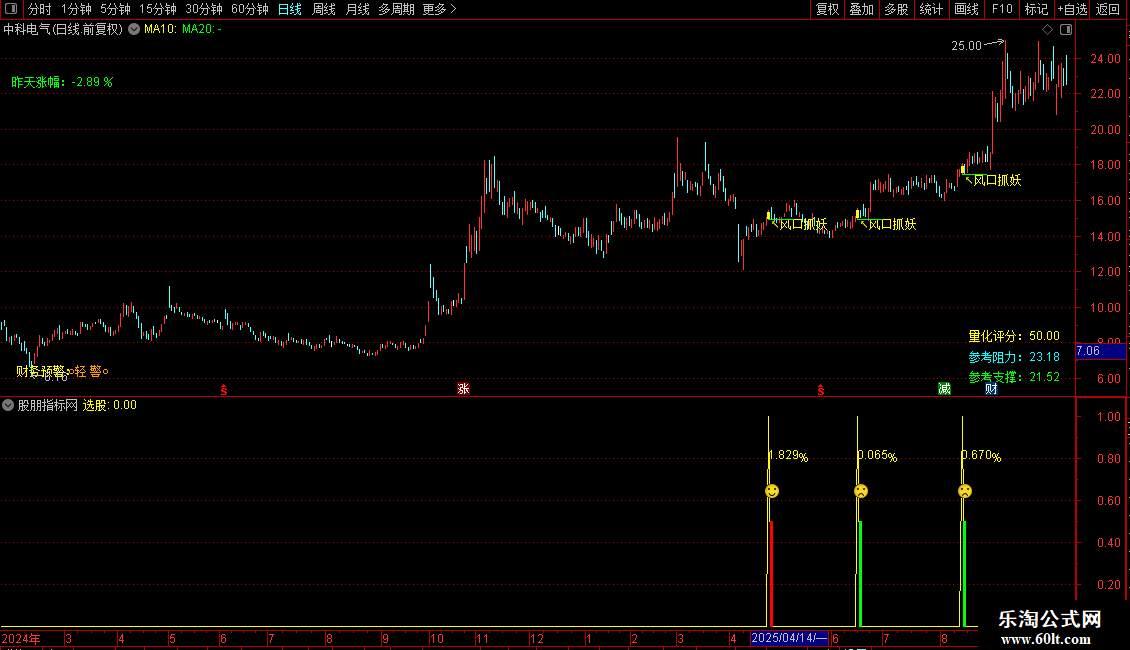This screenshot has height=650, width=1130.
Task: Add stock to watchlist with +自选
Action: point(1072,9)
